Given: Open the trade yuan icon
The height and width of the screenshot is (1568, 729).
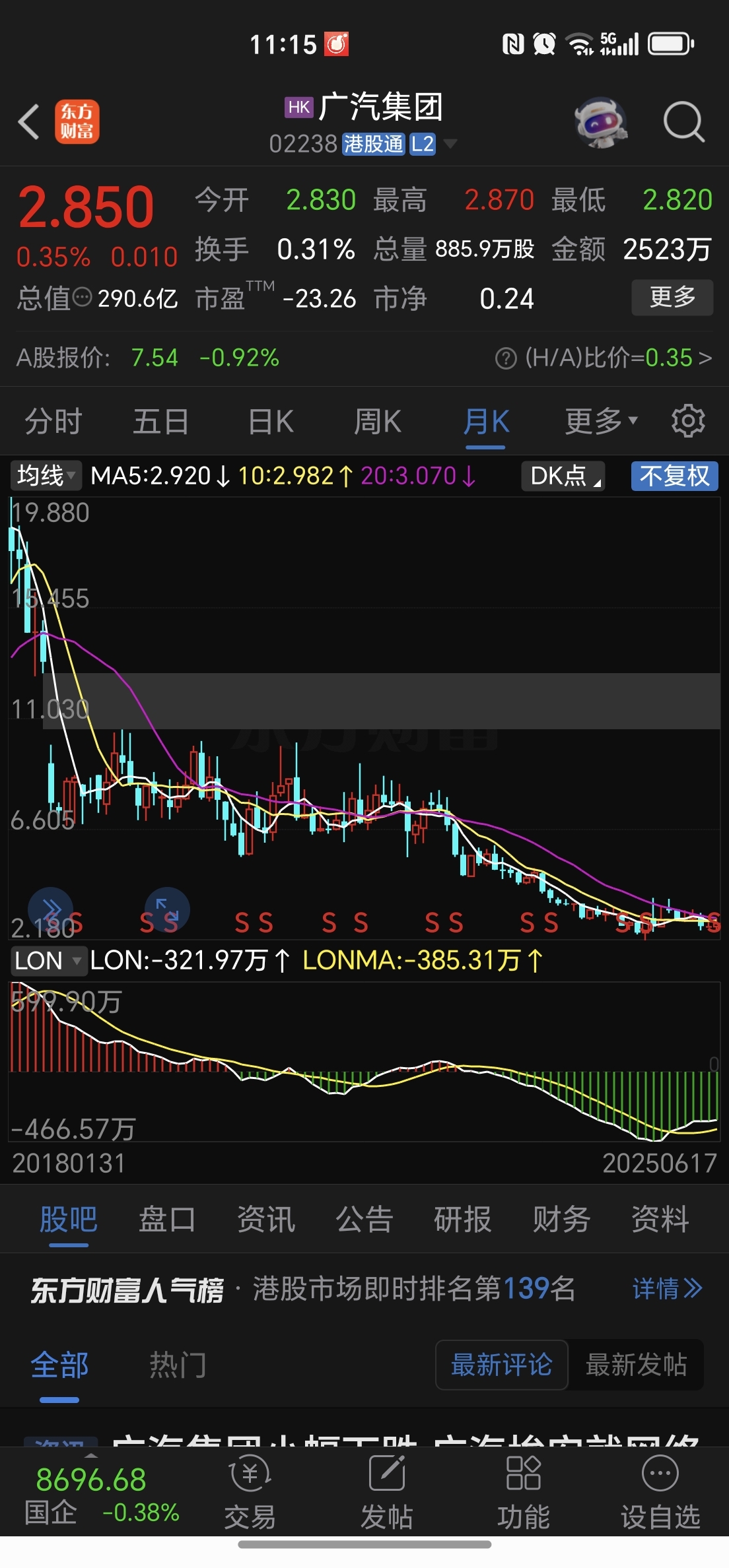Looking at the screenshot, I should coord(250,1473).
